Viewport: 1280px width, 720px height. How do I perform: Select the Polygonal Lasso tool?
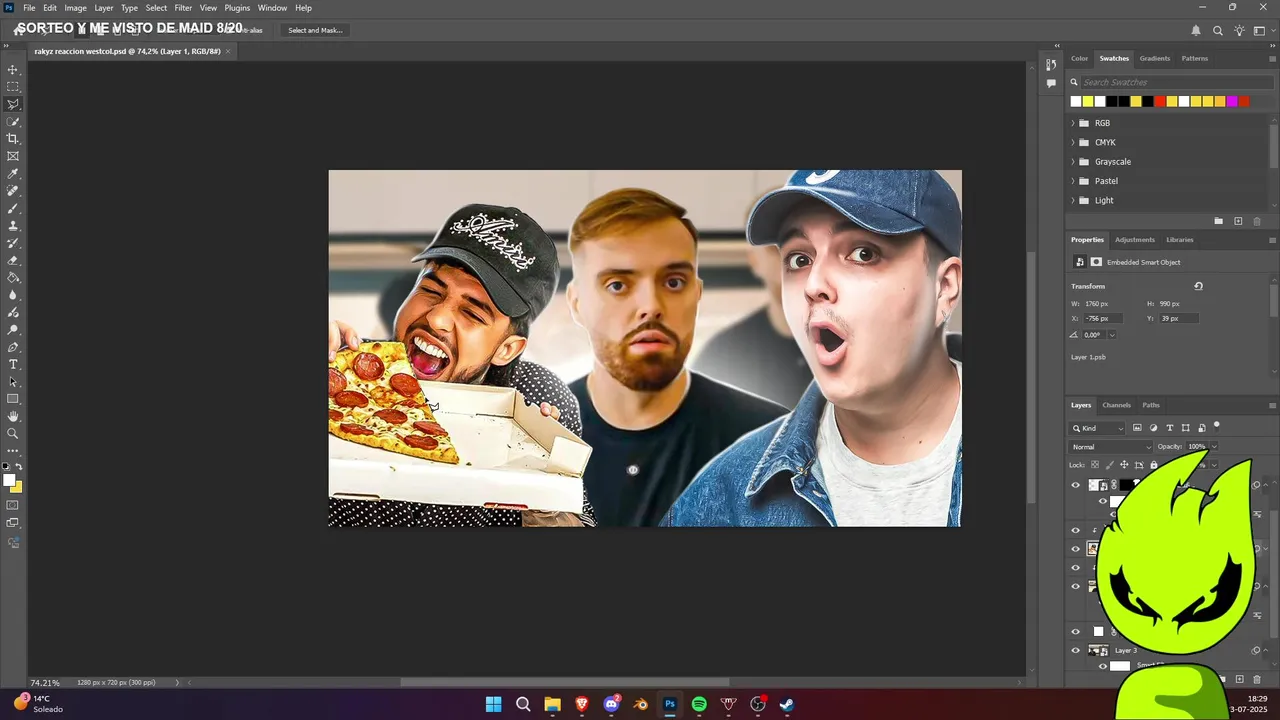(13, 104)
